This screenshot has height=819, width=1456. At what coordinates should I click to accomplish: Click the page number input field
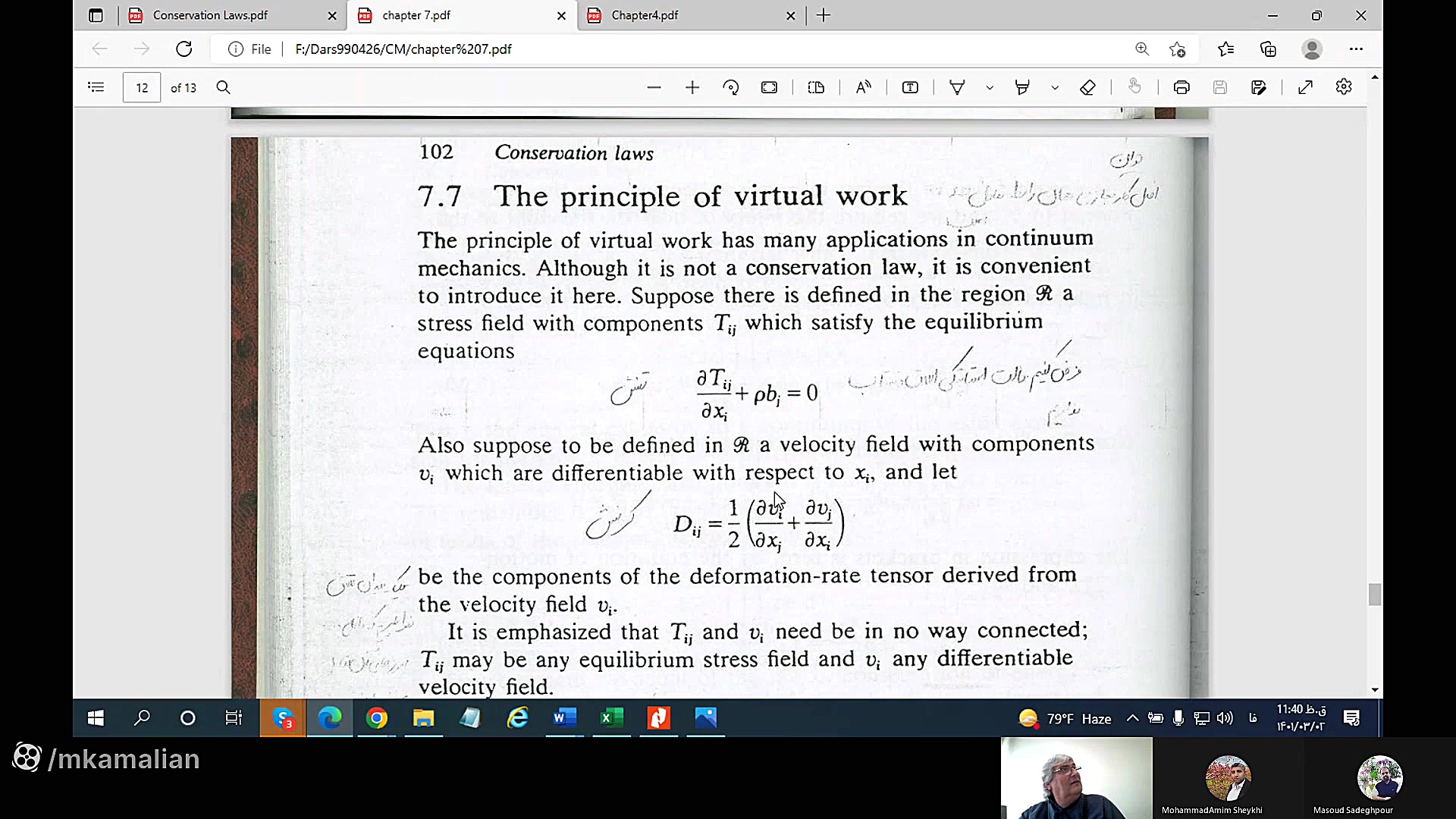(142, 88)
